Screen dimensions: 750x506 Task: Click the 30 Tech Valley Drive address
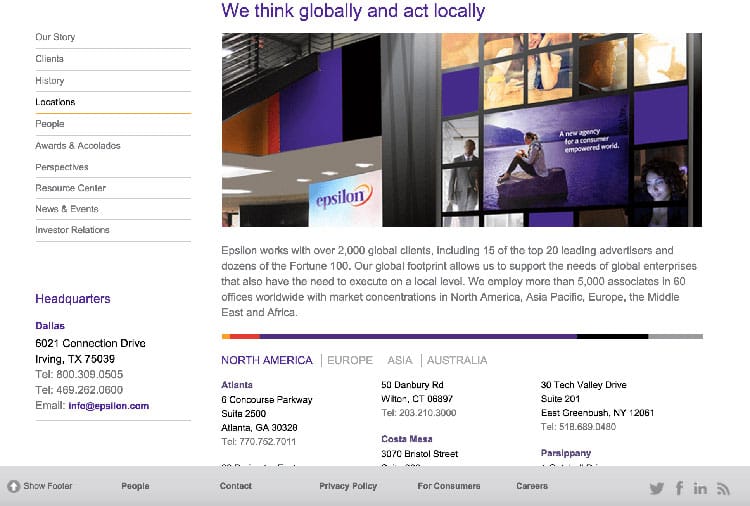584,385
